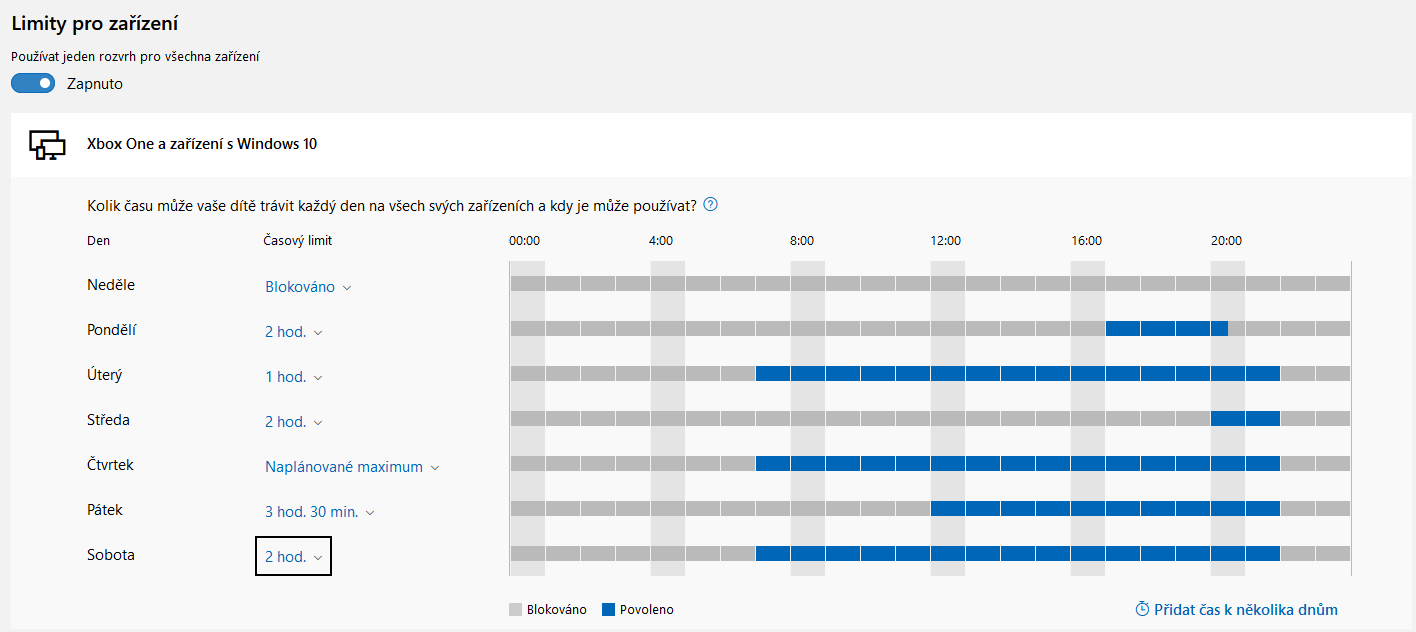The height and width of the screenshot is (632, 1416).
Task: Click Sobota's blue allowed schedule range
Action: pyautogui.click(x=1017, y=553)
